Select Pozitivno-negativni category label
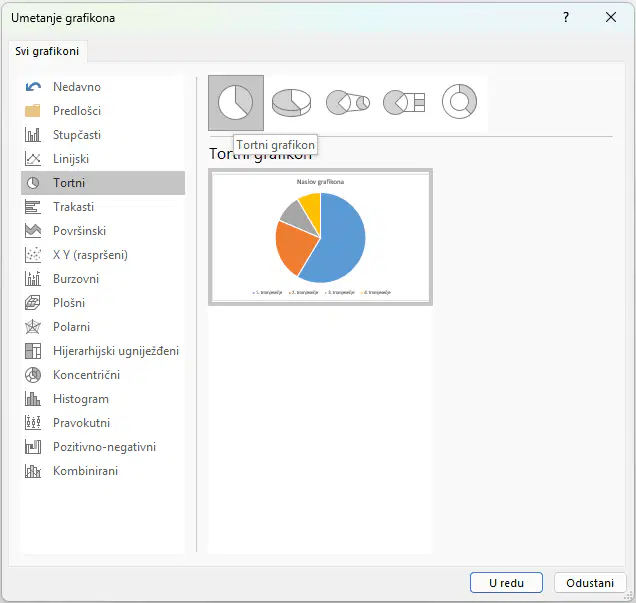The width and height of the screenshot is (636, 603). click(x=104, y=446)
